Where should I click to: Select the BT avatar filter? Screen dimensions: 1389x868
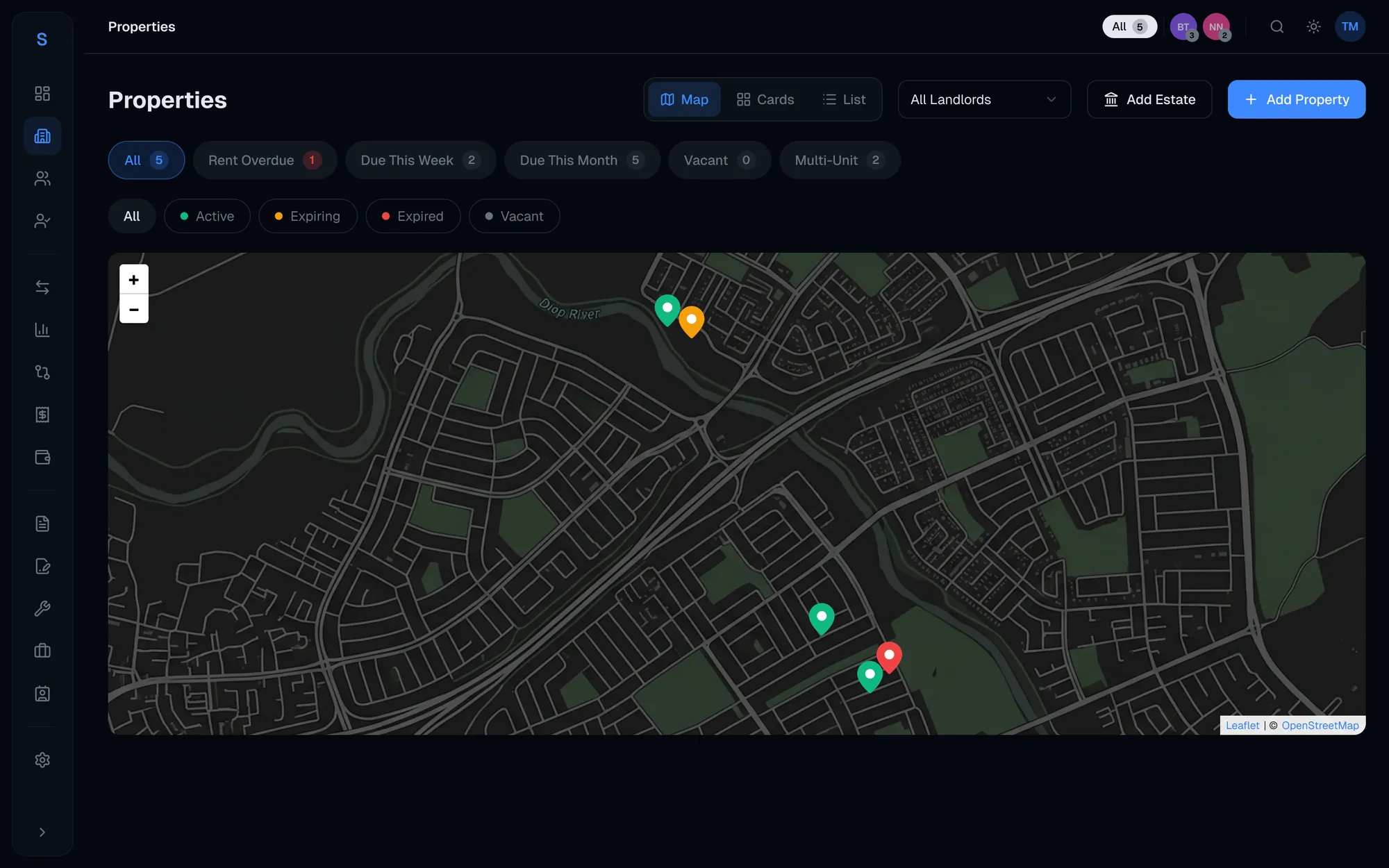(x=1183, y=26)
